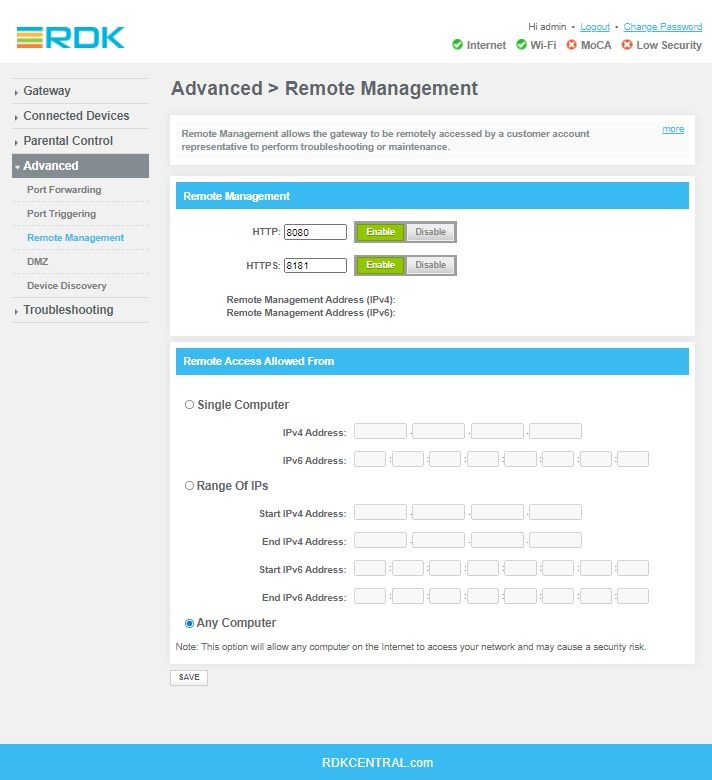
Task: Open the Port Forwarding page
Action: (64, 190)
